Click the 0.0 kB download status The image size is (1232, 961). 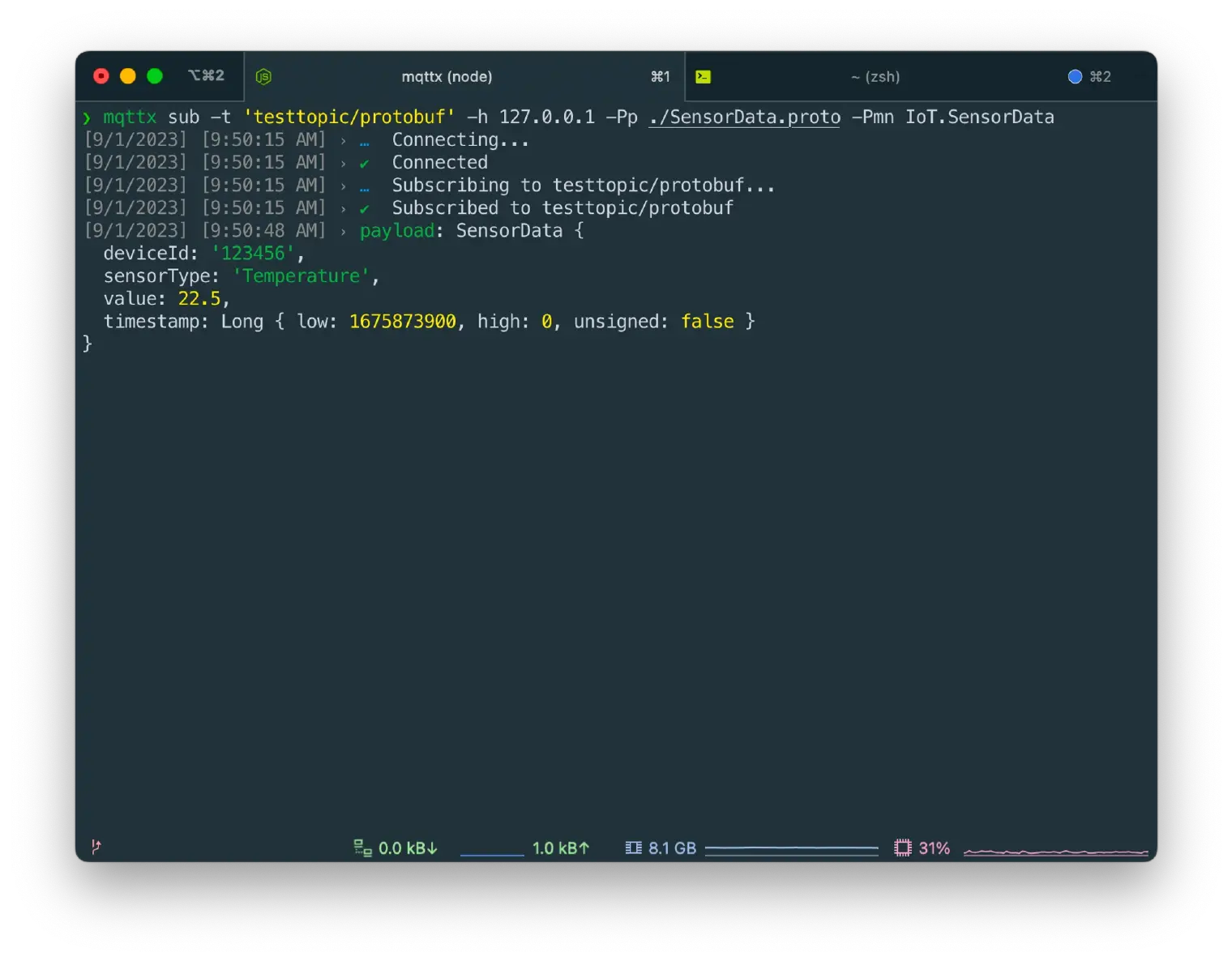tap(409, 848)
